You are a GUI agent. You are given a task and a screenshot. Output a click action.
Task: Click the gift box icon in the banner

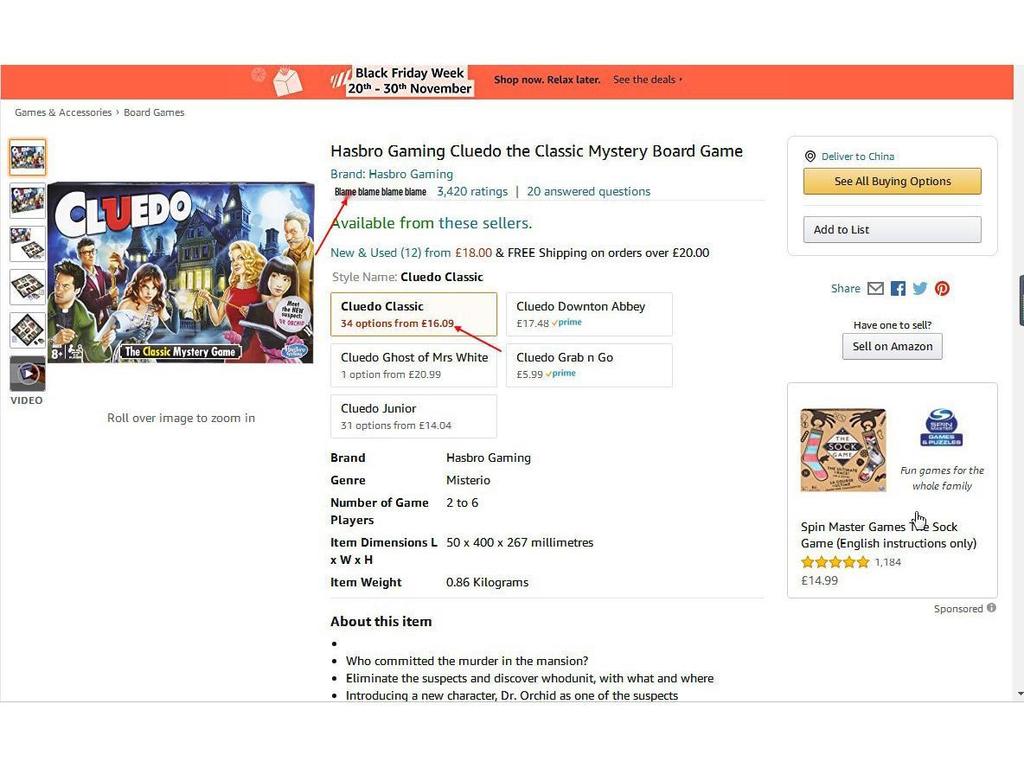289,79
